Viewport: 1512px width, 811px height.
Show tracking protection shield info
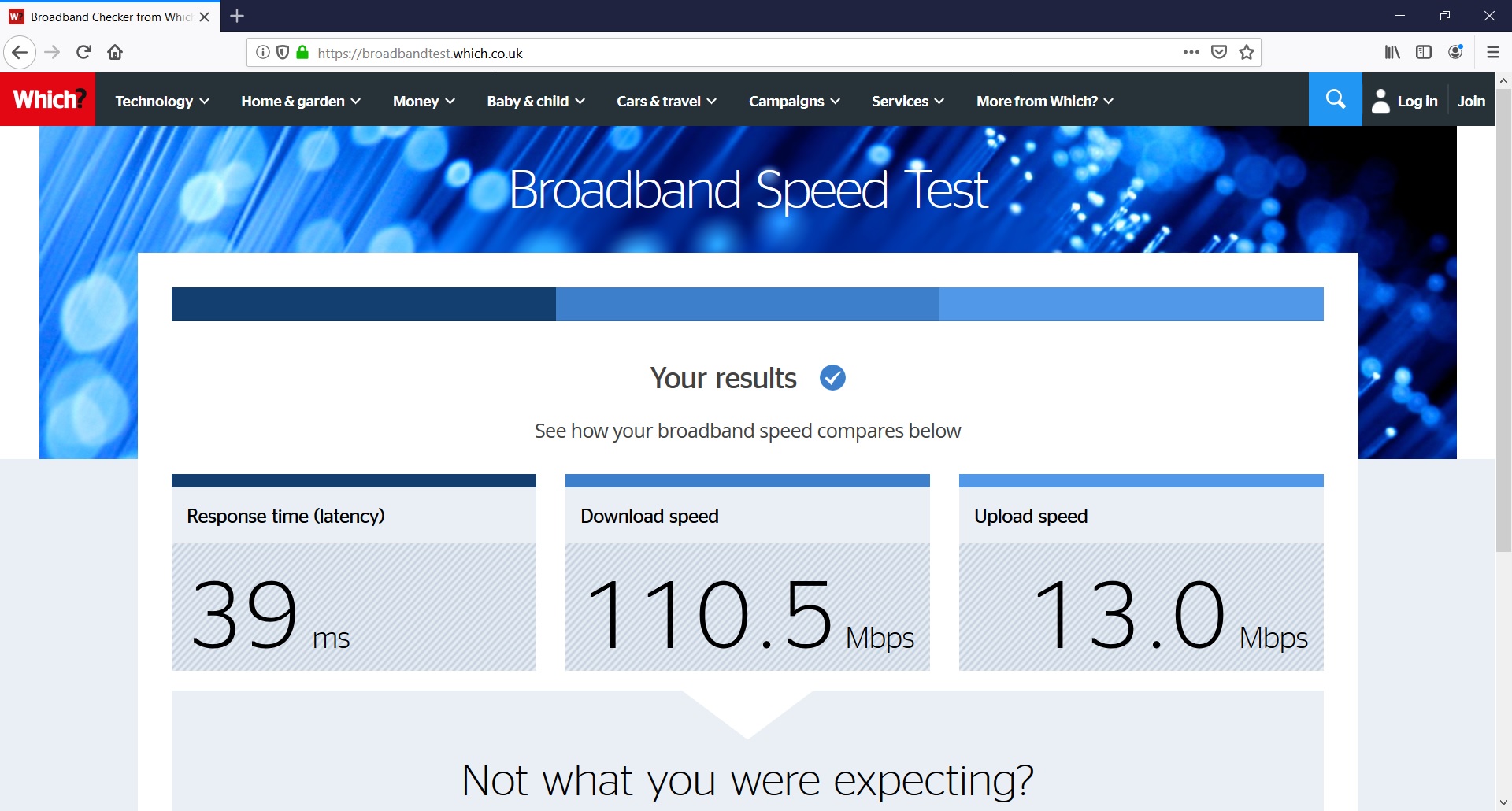(x=283, y=53)
